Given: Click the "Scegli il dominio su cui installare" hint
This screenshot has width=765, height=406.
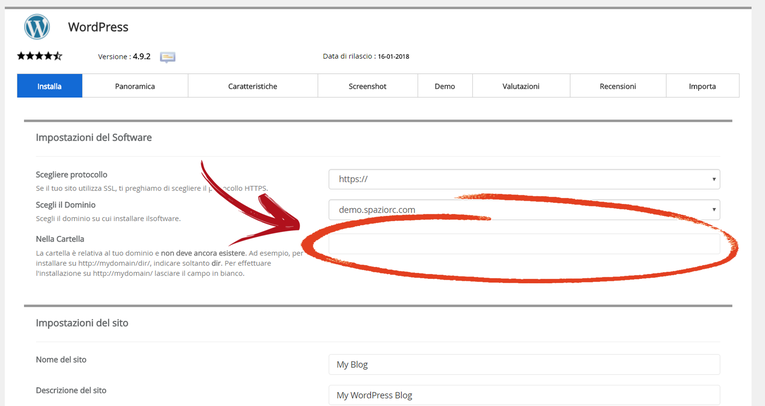Looking at the screenshot, I should pyautogui.click(x=108, y=219).
